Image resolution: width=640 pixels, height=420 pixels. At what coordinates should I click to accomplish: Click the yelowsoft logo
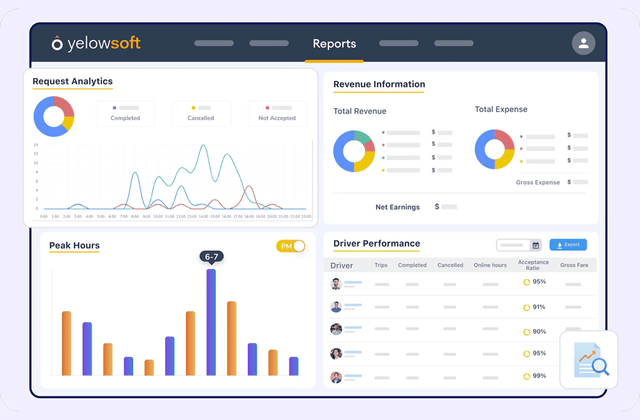99,44
